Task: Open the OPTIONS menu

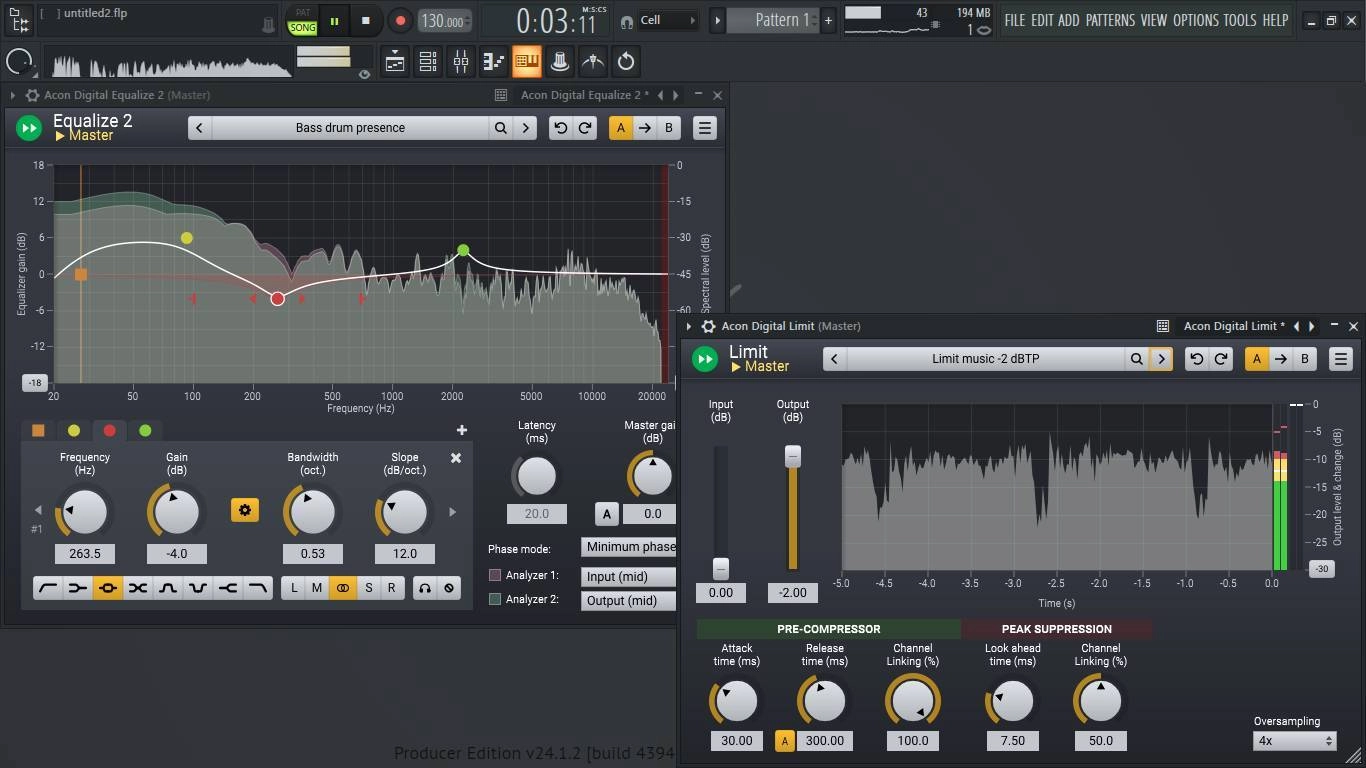Action: tap(1196, 20)
